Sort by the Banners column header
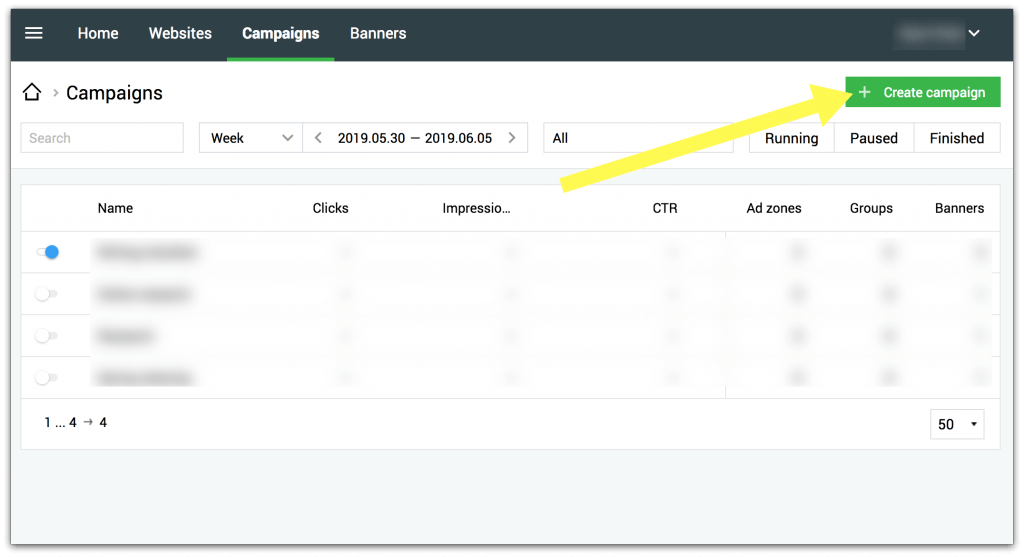Viewport: 1024px width, 557px height. coord(959,208)
